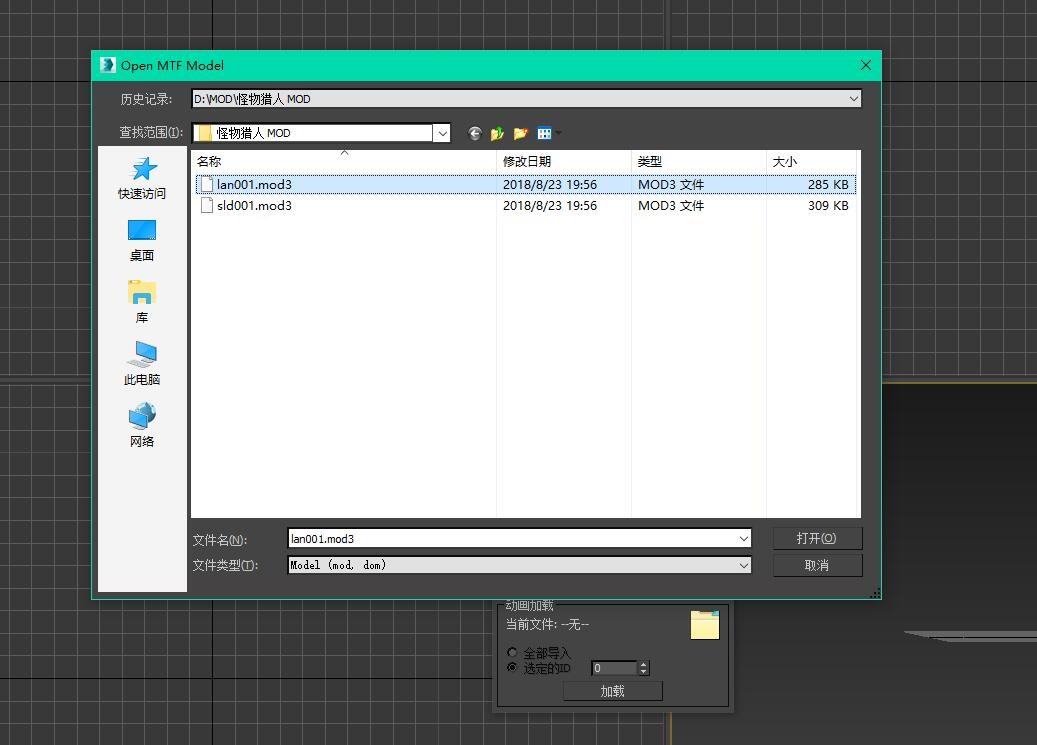Select the sld001.mod3 file
Image resolution: width=1037 pixels, height=745 pixels.
254,206
